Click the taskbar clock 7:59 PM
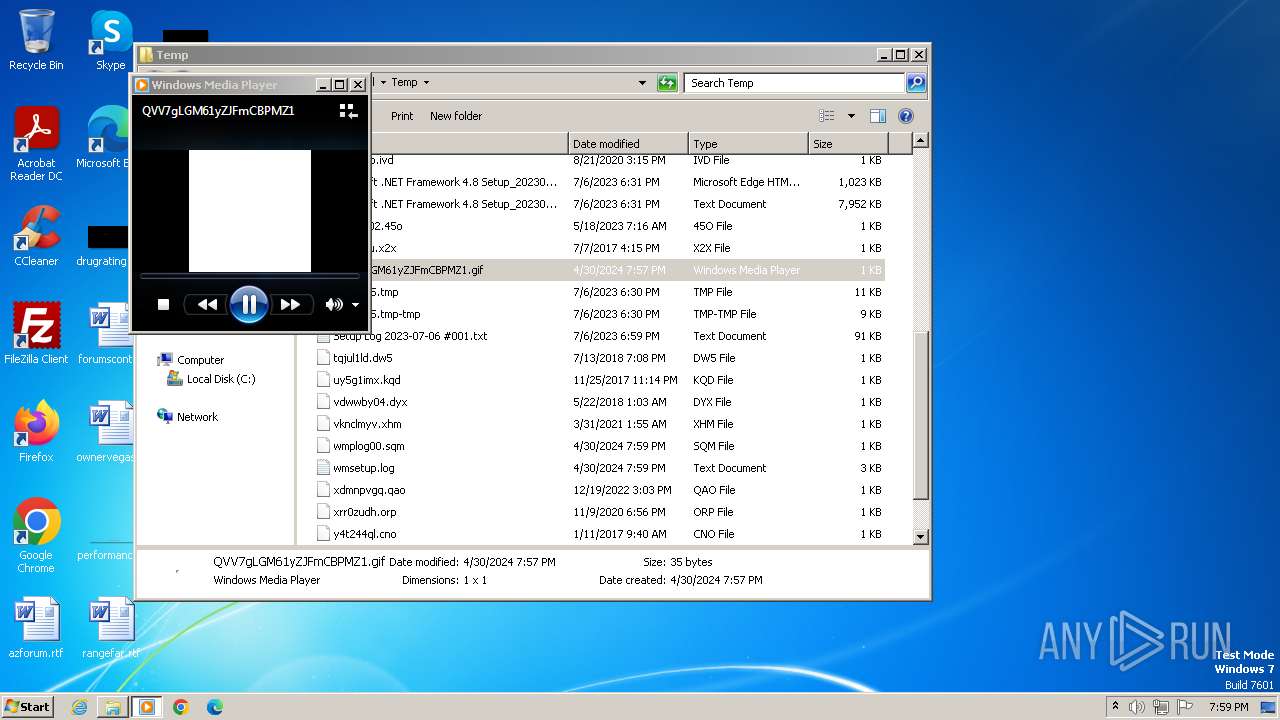This screenshot has width=1280, height=720. pyautogui.click(x=1228, y=707)
